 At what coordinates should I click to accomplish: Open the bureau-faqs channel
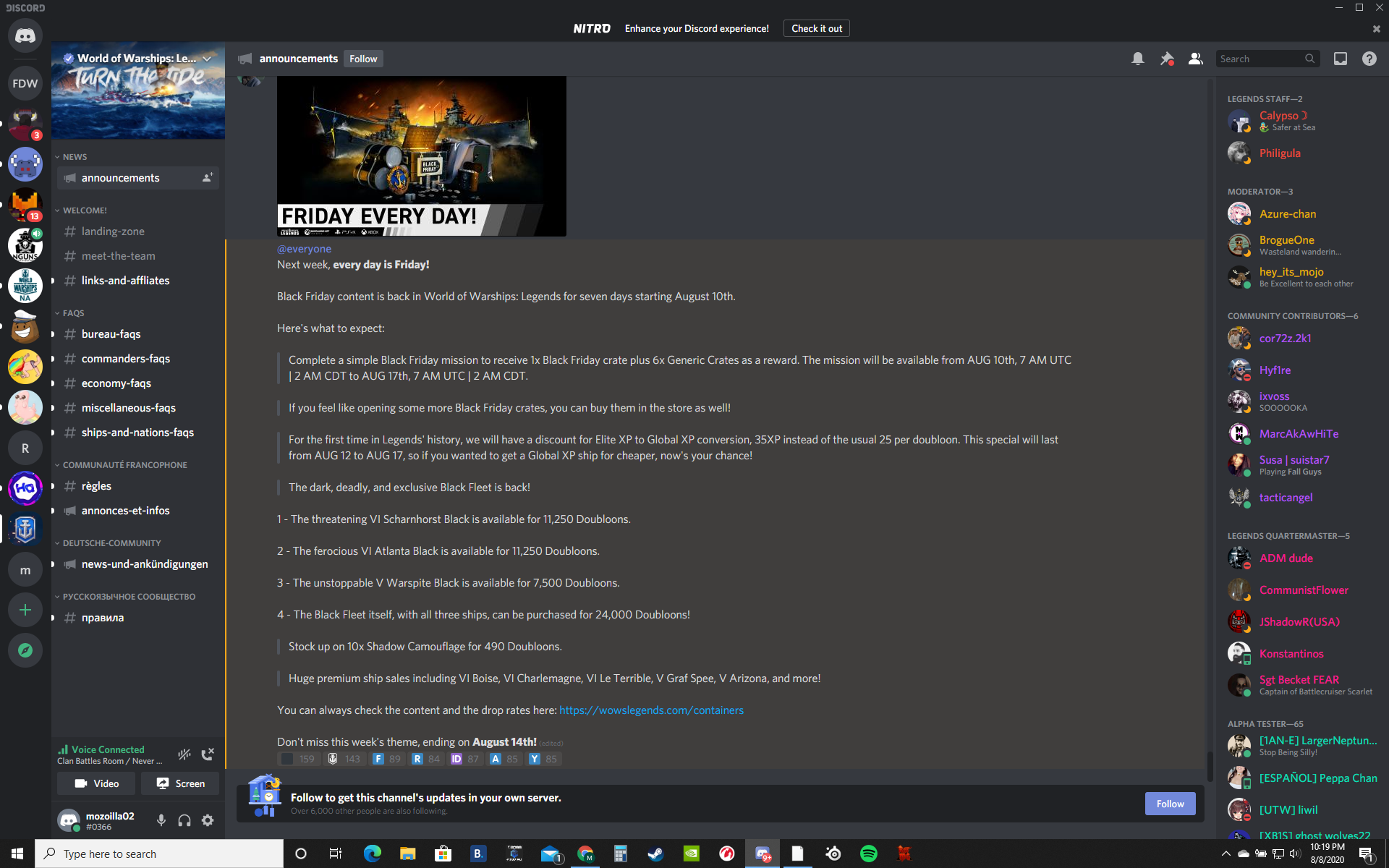pos(111,334)
